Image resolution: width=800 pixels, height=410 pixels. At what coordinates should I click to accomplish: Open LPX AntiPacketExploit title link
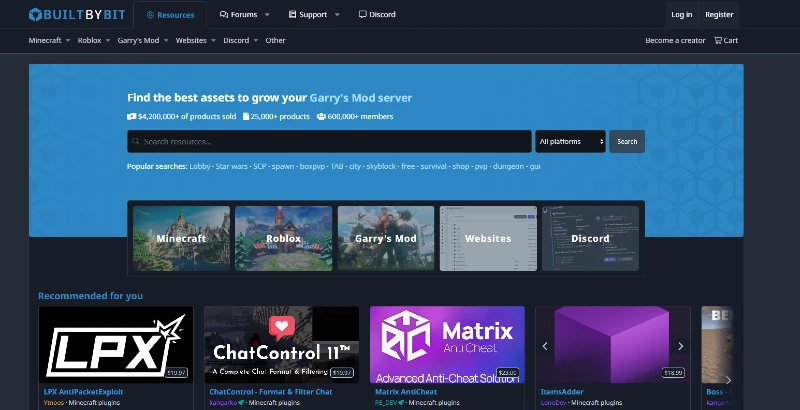(x=83, y=392)
